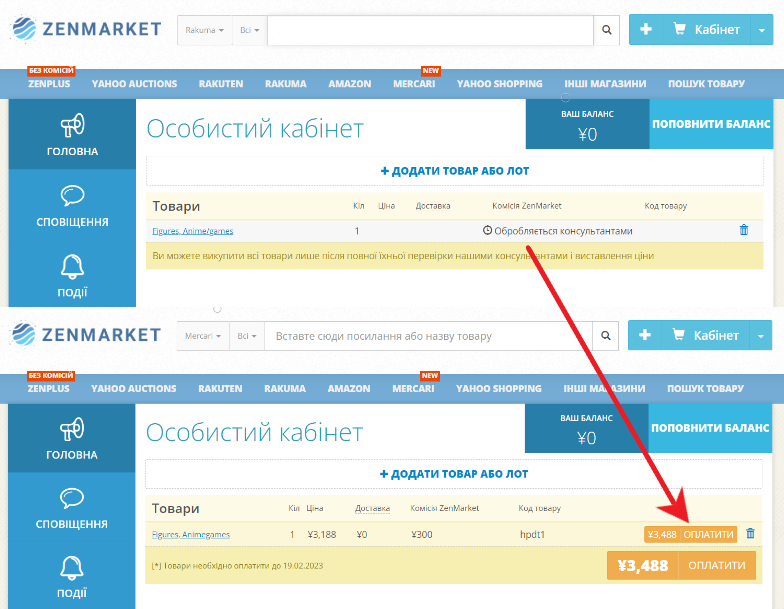Click ДОДАТИ ТОВАР АБО ЛОТ in the upper cabinet
This screenshot has height=609, width=784.
(x=454, y=171)
